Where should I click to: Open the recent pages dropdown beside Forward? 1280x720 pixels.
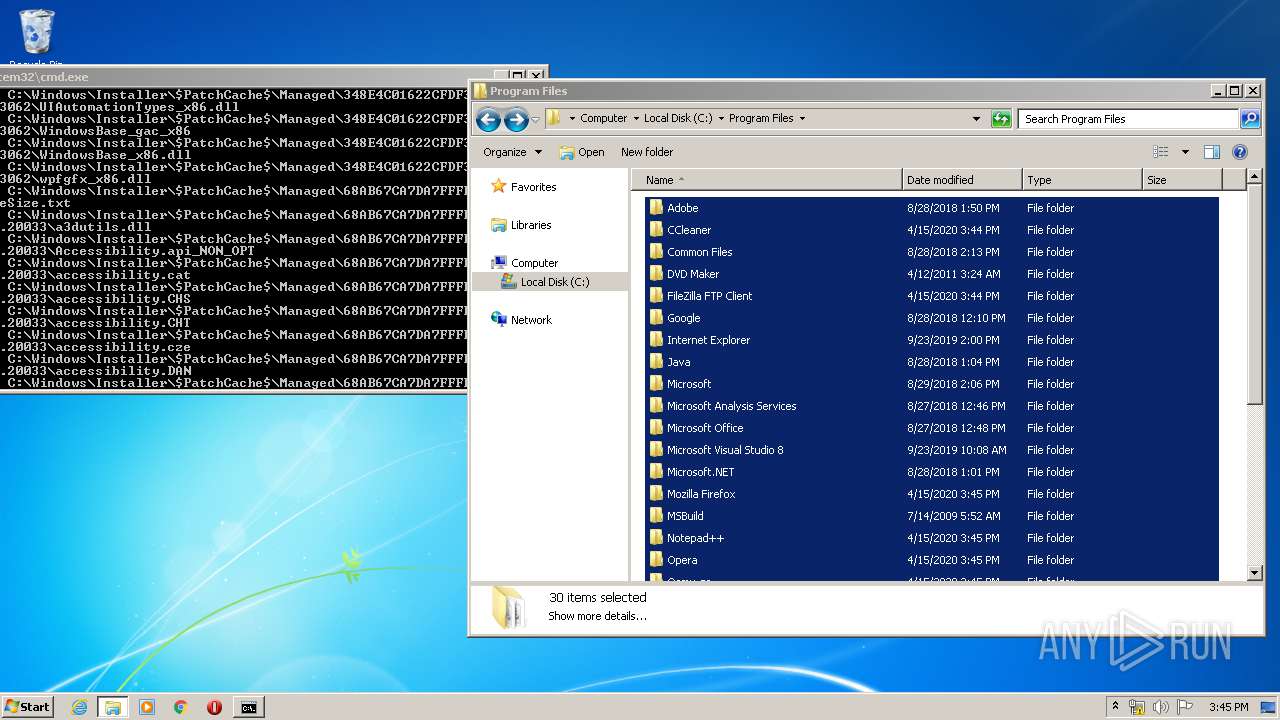click(535, 120)
